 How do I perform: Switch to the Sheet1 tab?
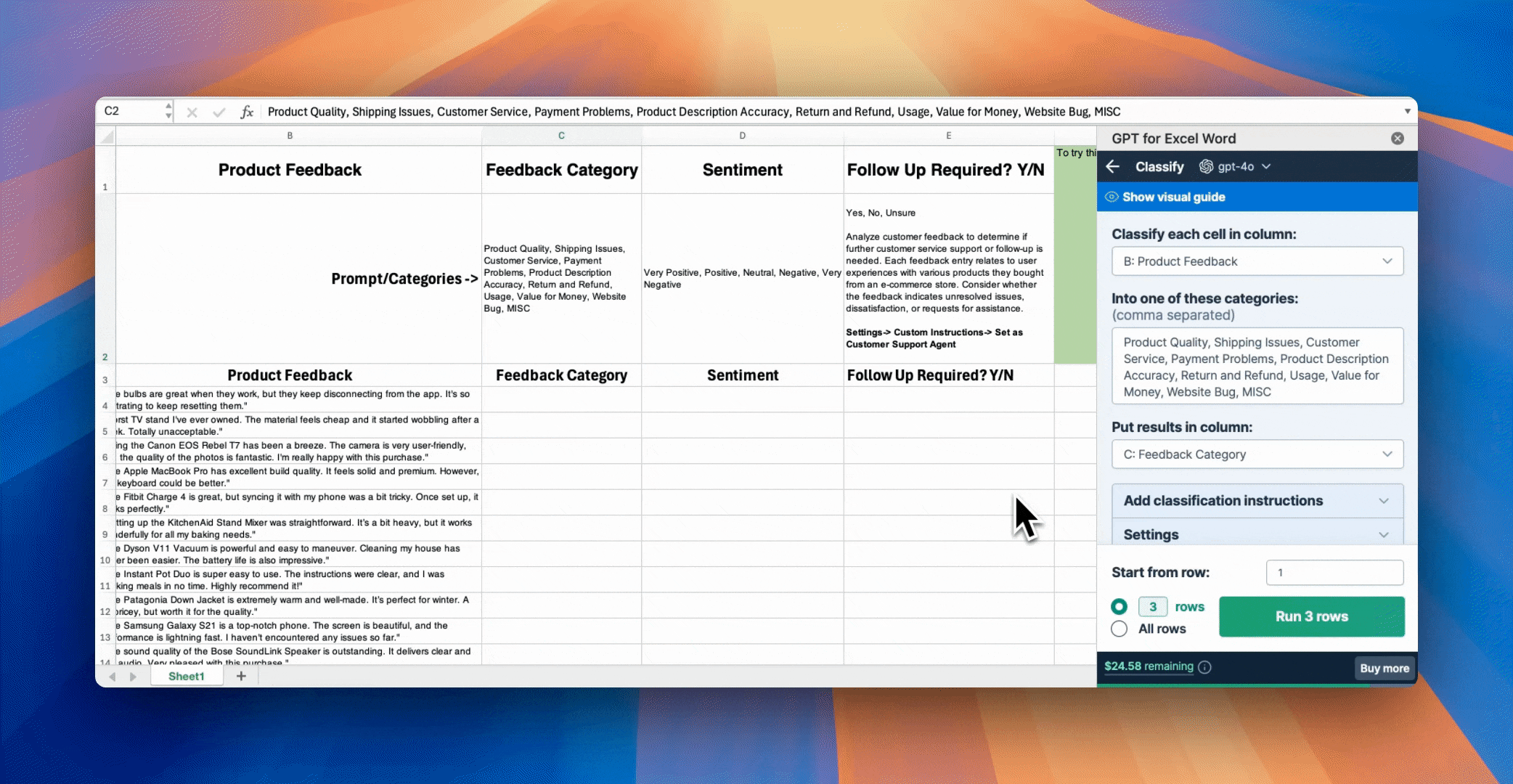click(x=187, y=677)
